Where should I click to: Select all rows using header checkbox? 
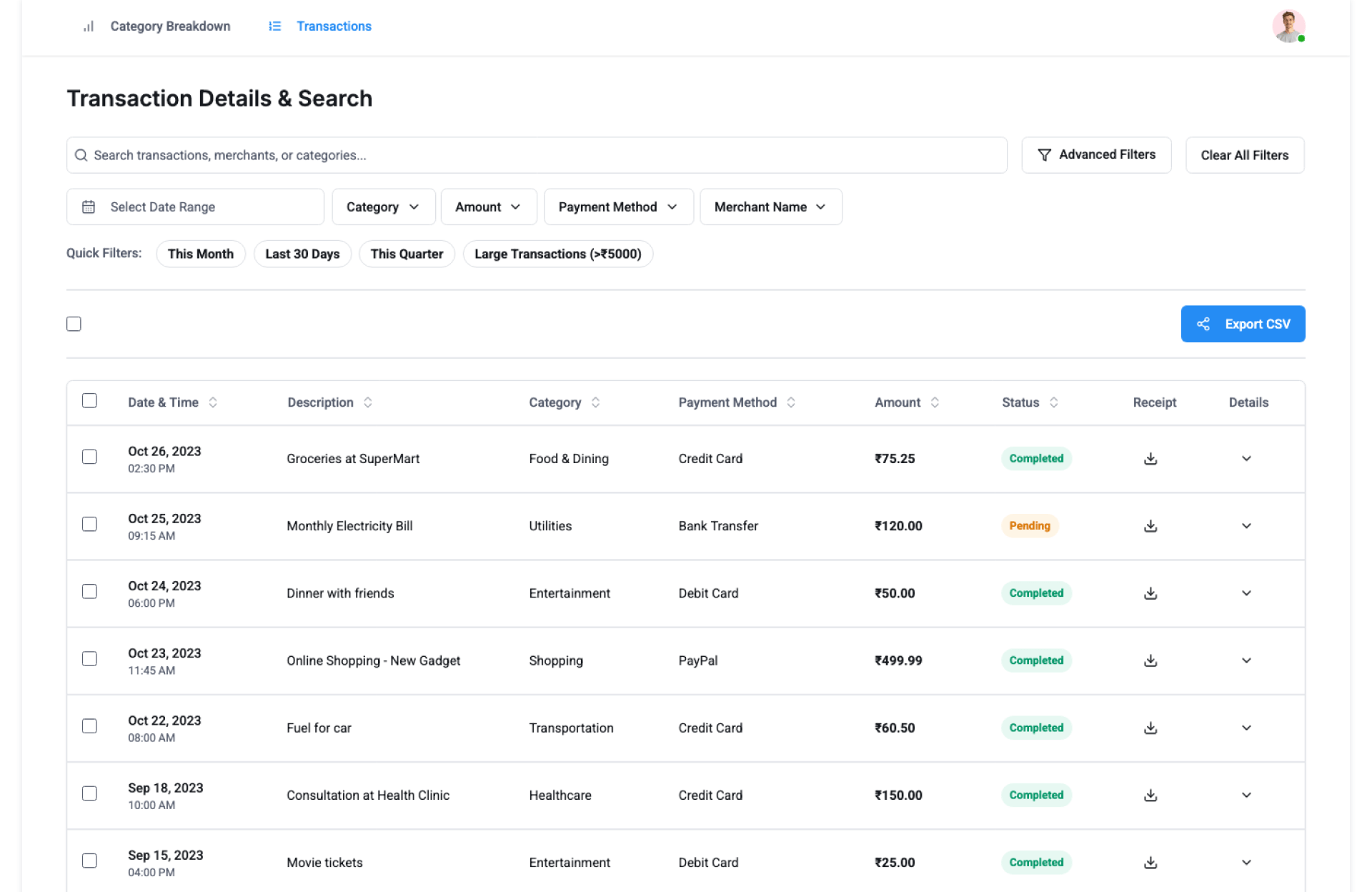[x=89, y=401]
